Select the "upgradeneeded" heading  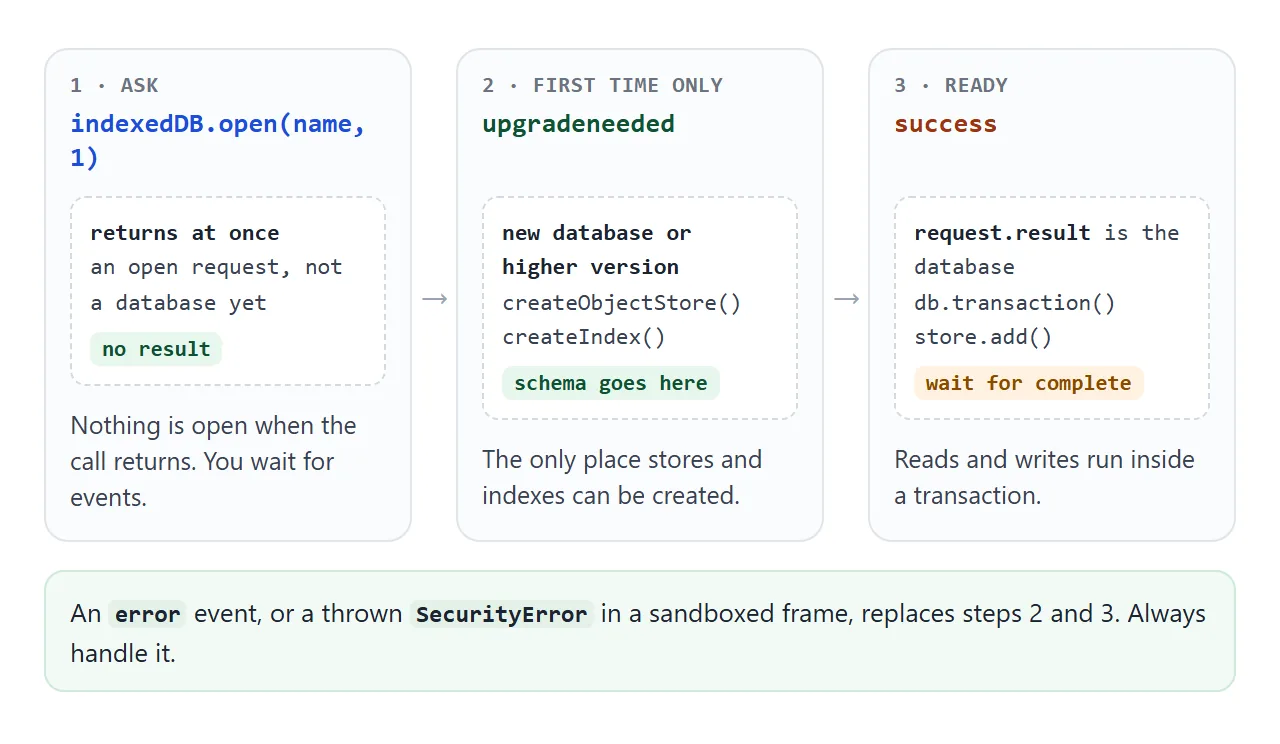(578, 124)
